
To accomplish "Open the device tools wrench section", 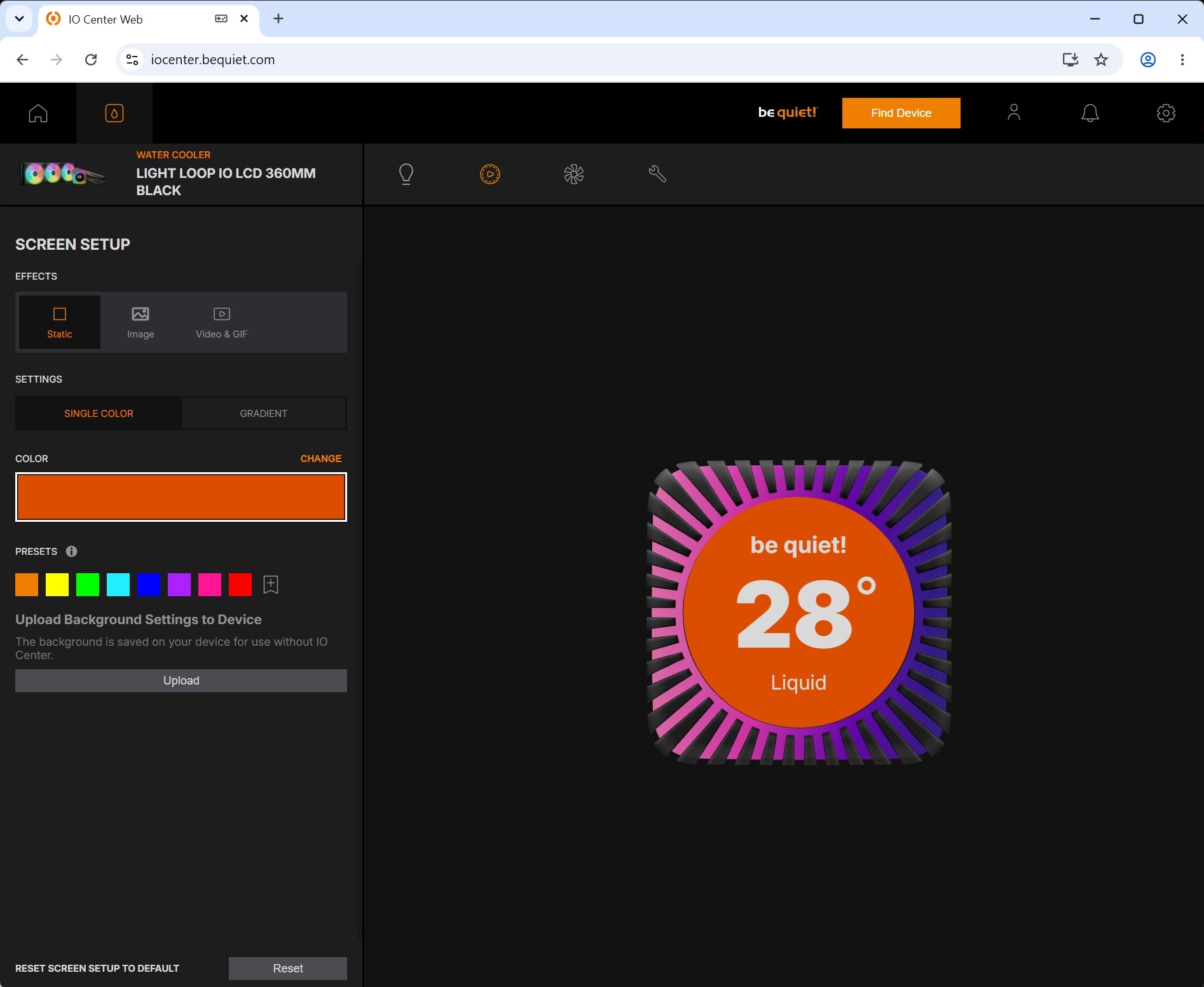I will tap(657, 174).
